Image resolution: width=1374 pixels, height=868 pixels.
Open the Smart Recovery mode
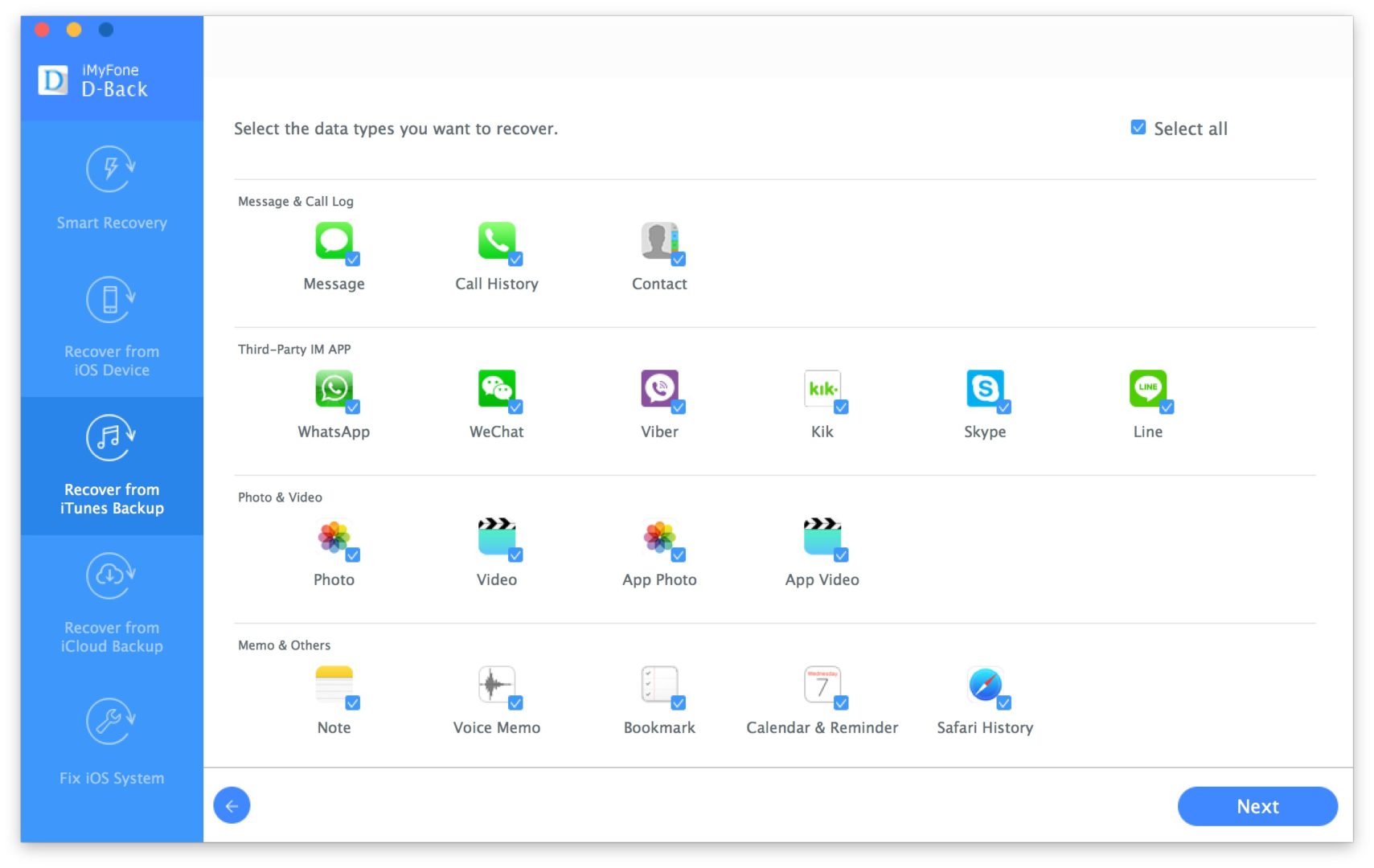point(112,190)
